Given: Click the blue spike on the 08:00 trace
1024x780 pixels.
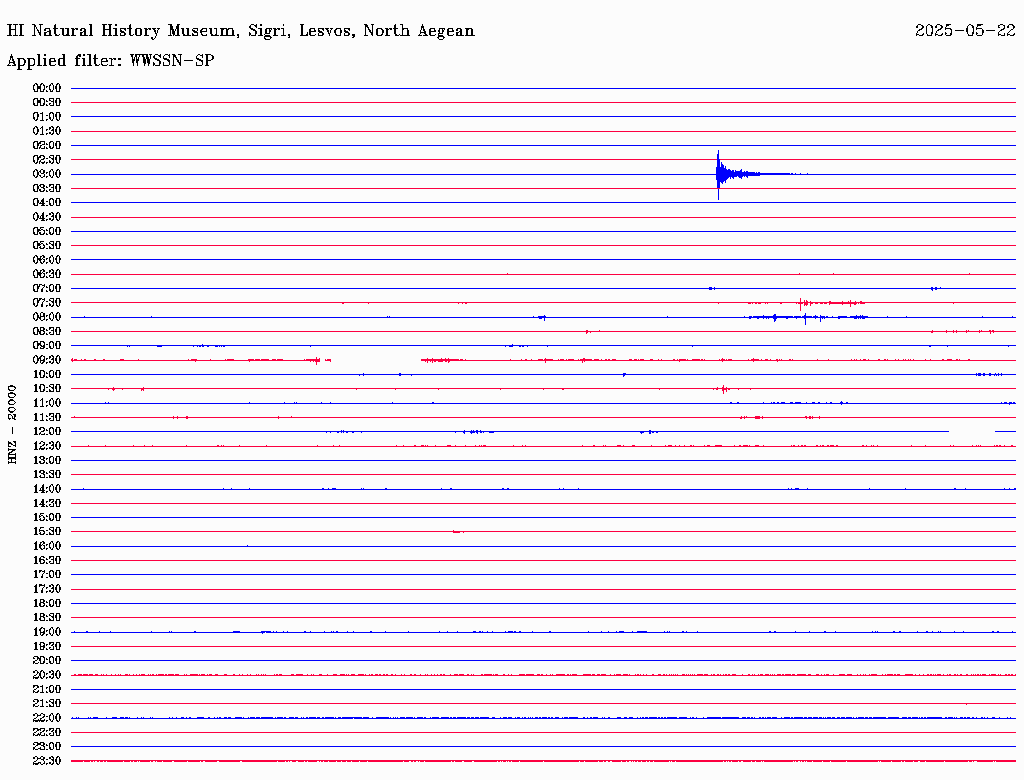Looking at the screenshot, I should pos(805,318).
